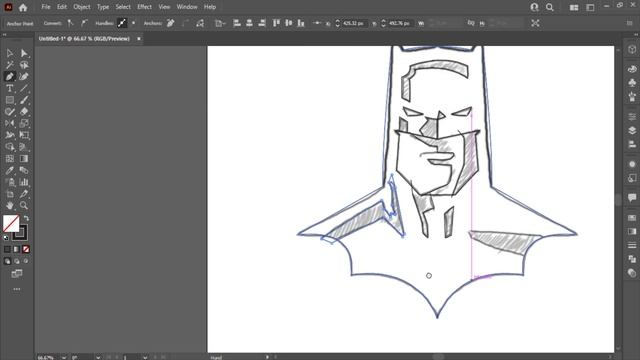This screenshot has width=640, height=360.
Task: Swap fill and stroke colors
Action: click(x=26, y=218)
